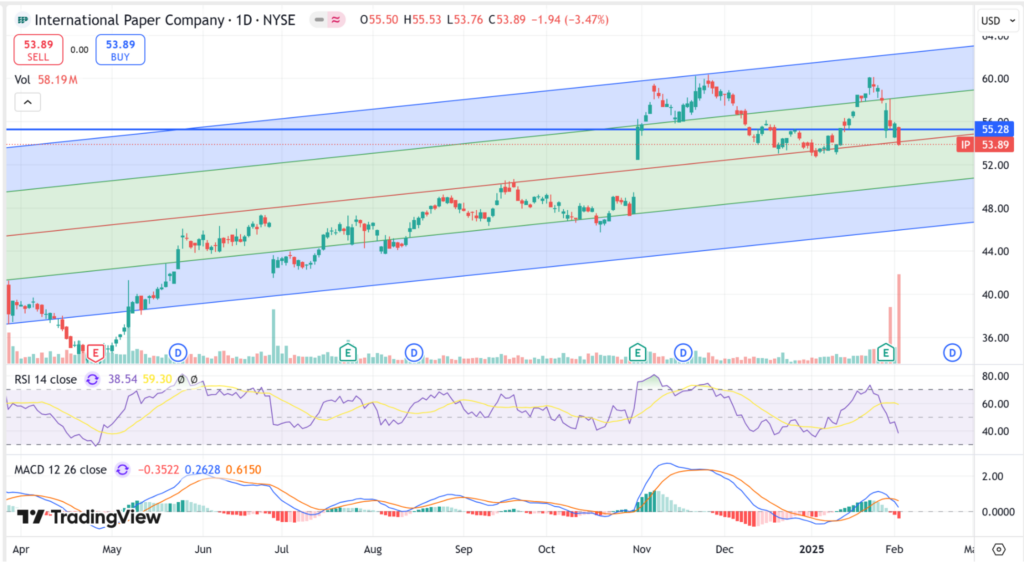
Task: Click the MACD histogram value −0.3522
Action: [158, 470]
